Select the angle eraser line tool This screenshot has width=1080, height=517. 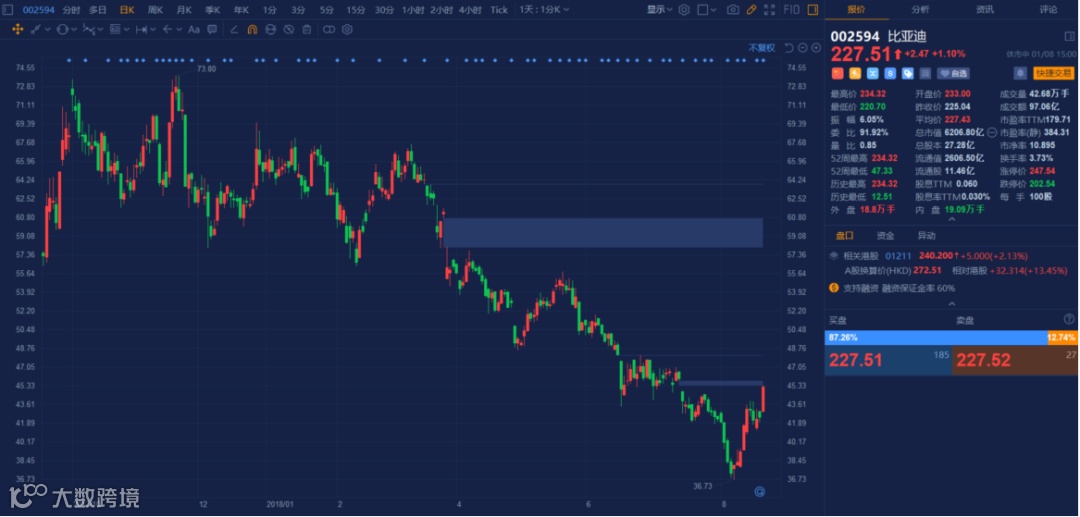click(234, 30)
